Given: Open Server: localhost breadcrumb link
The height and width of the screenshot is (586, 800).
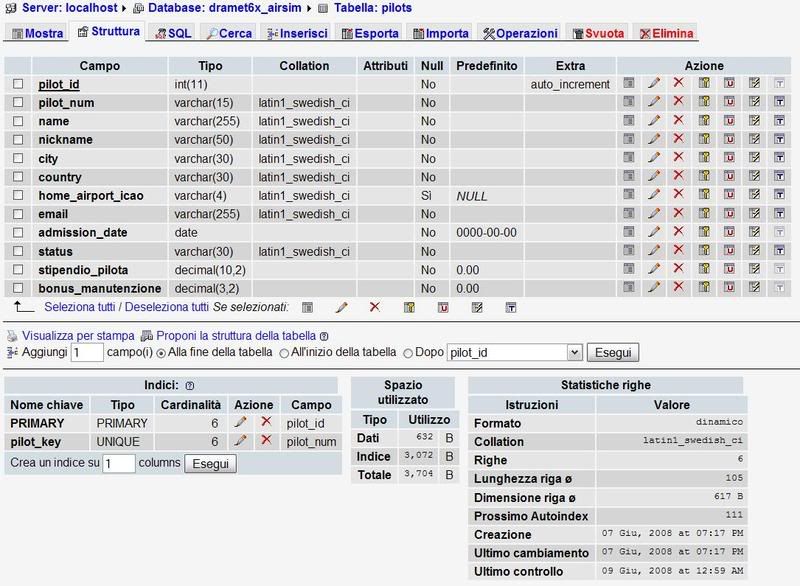Looking at the screenshot, I should [69, 8].
